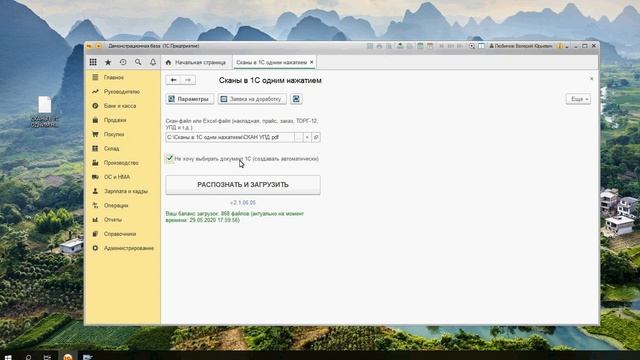Viewport: 640px width, 360px height.
Task: Open the search magnifier icon in tools panel
Action: [x=138, y=62]
